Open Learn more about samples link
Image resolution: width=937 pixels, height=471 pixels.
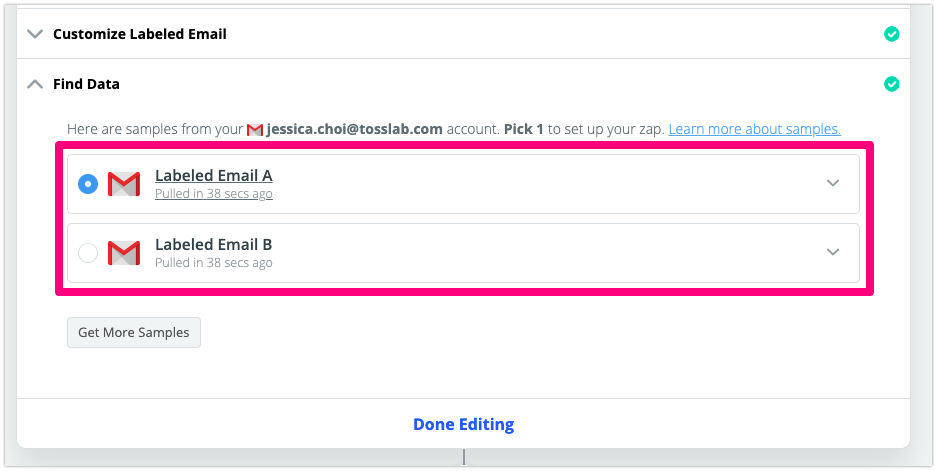(x=755, y=129)
